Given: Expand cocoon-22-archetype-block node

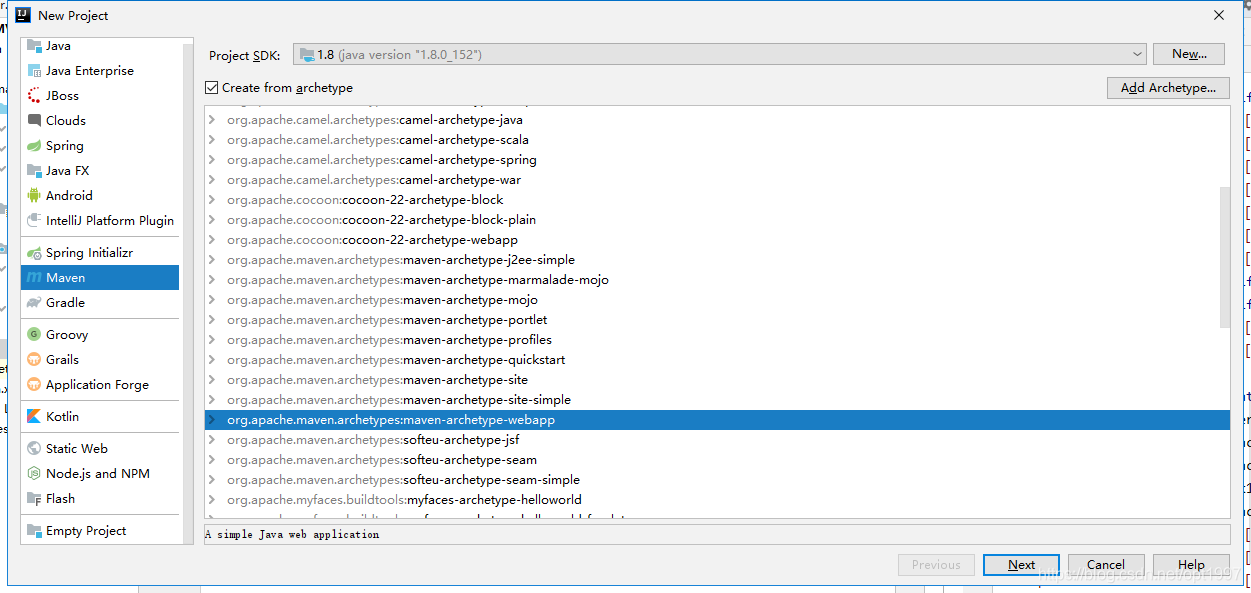Looking at the screenshot, I should [212, 200].
